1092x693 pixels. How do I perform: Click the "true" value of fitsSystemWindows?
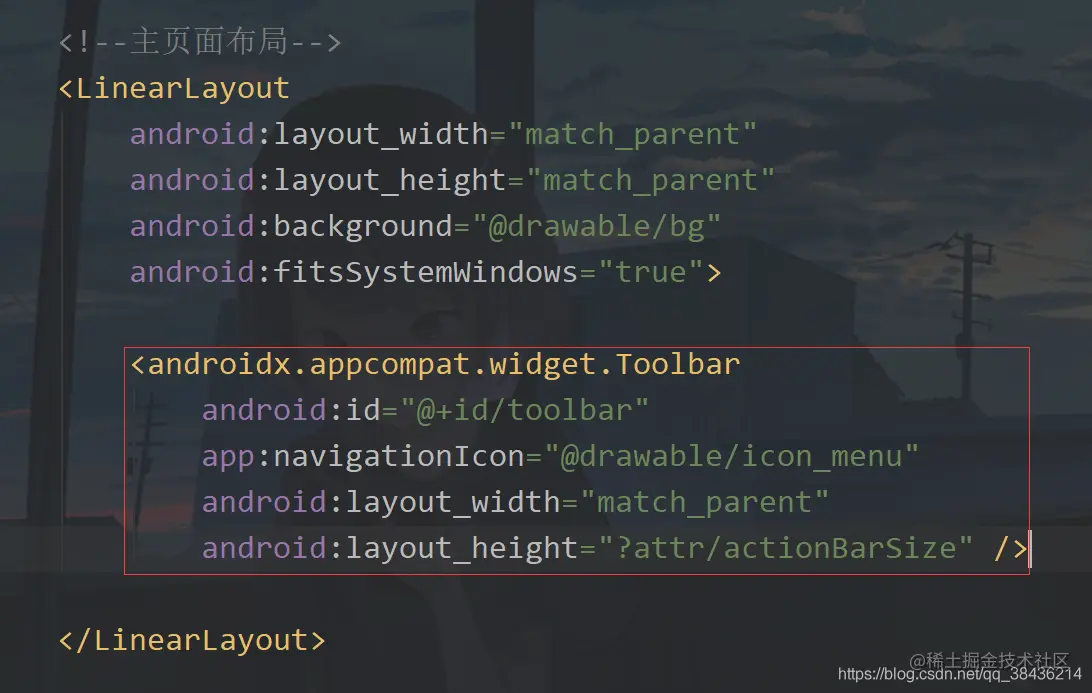650,272
